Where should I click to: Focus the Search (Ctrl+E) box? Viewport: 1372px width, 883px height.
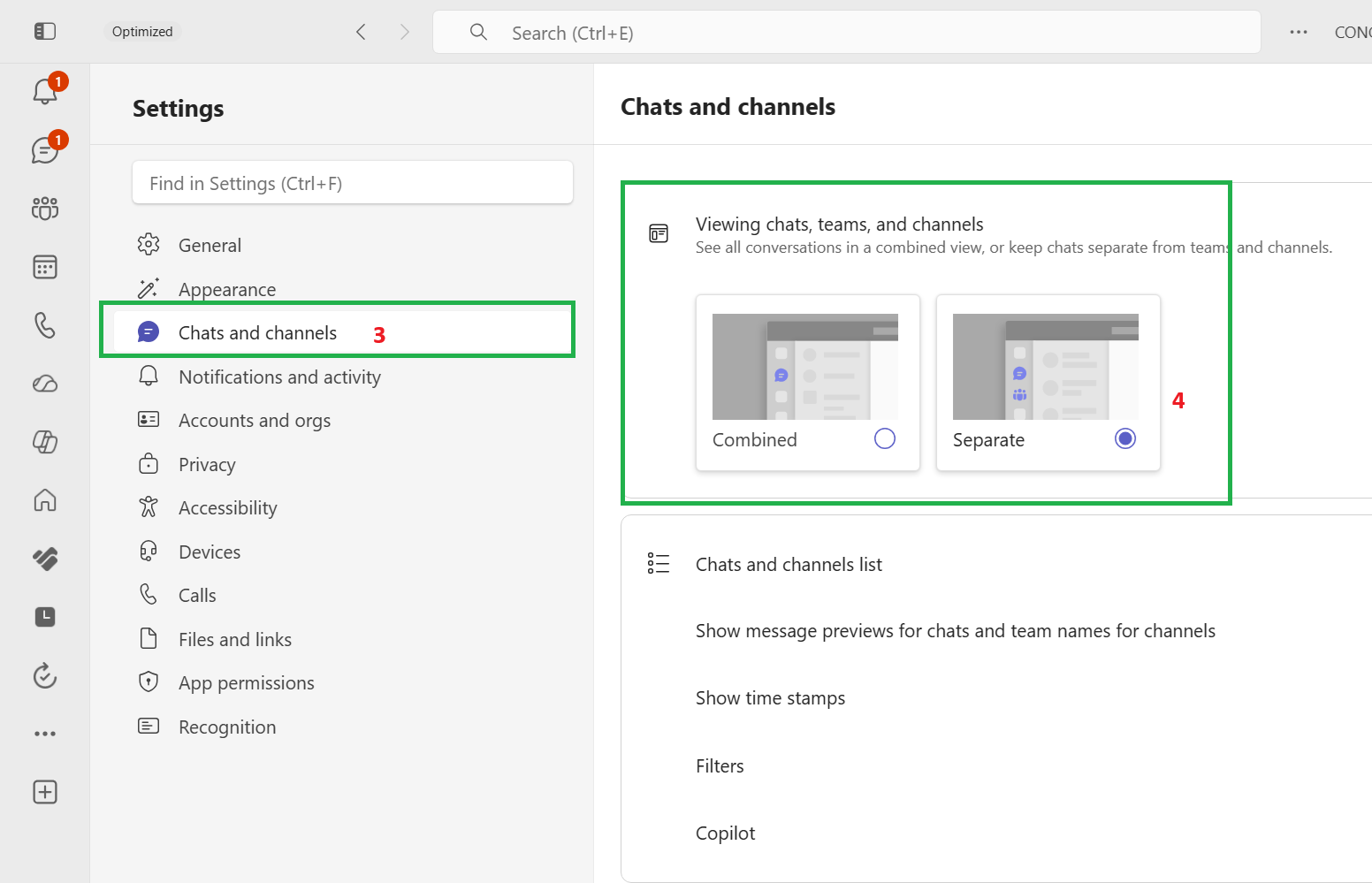[847, 33]
